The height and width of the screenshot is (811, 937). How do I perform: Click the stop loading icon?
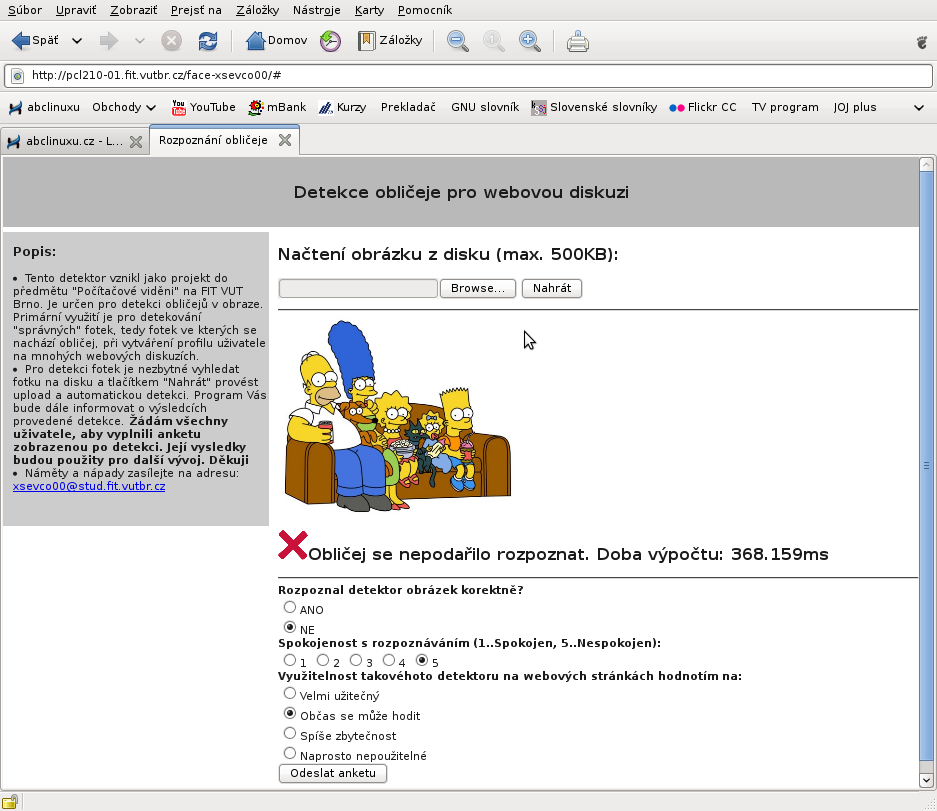[172, 41]
